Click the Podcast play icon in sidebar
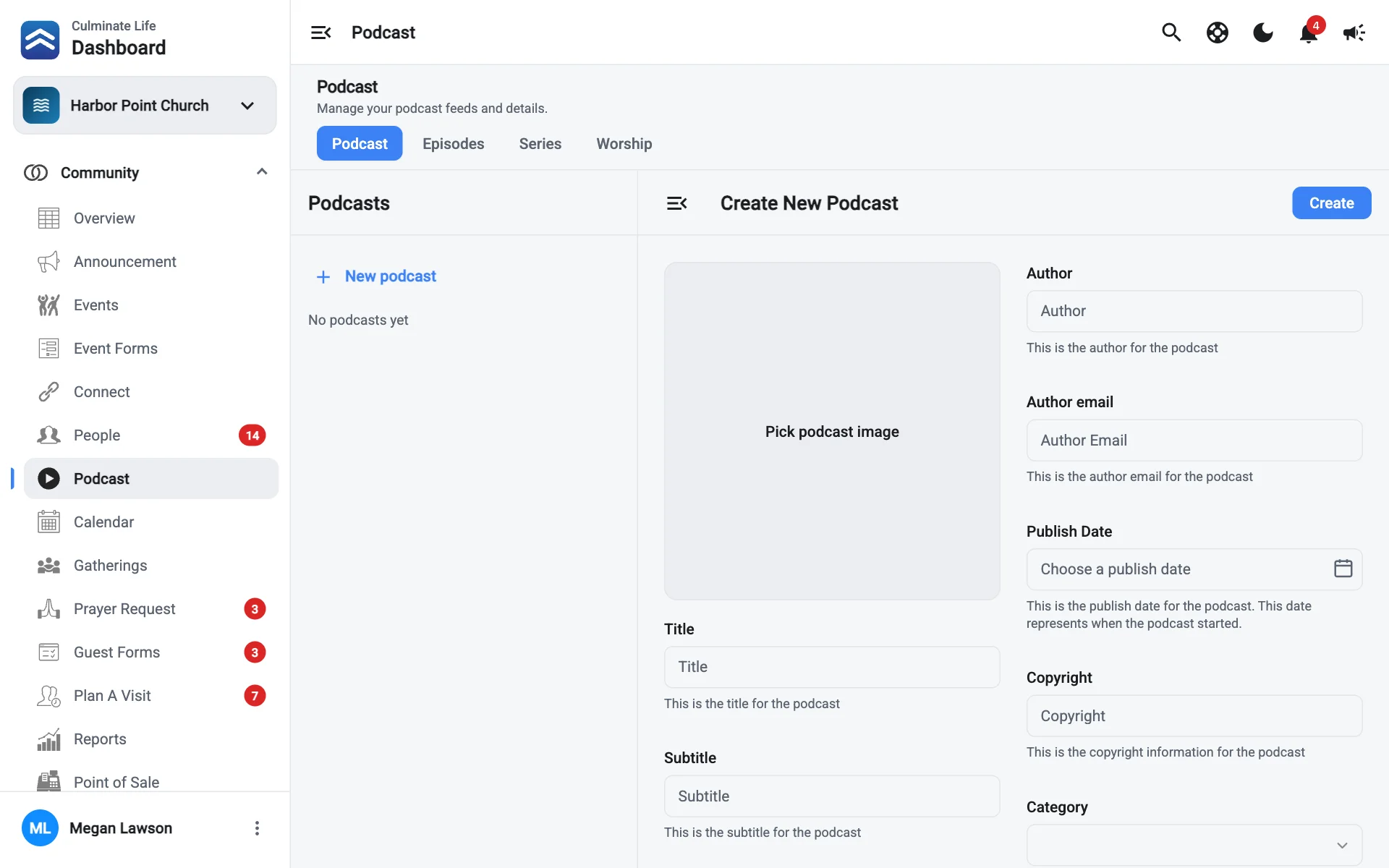This screenshot has height=868, width=1389. pos(48,479)
